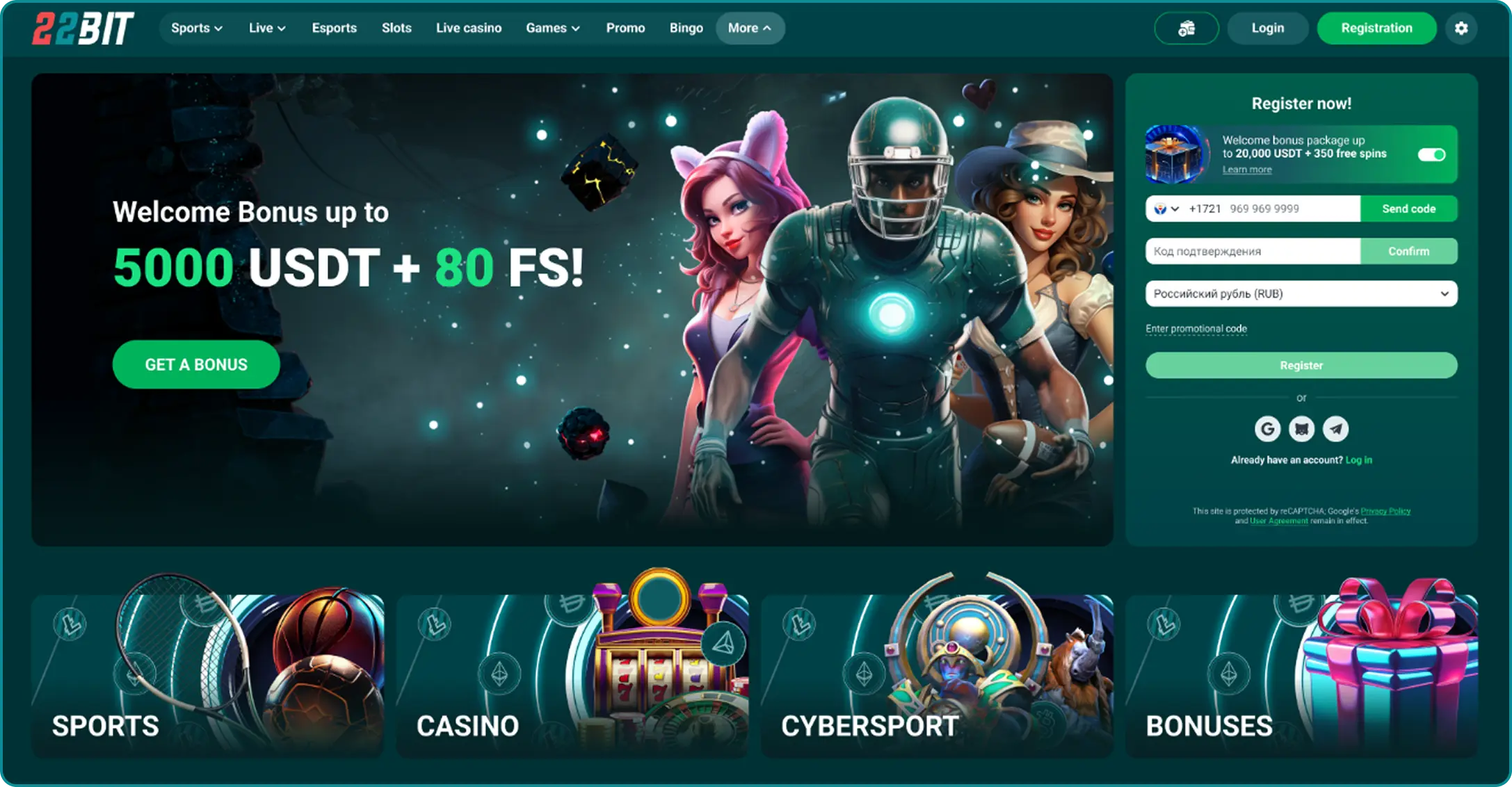
Task: Sign up with the Telegram icon
Action: 1335,429
